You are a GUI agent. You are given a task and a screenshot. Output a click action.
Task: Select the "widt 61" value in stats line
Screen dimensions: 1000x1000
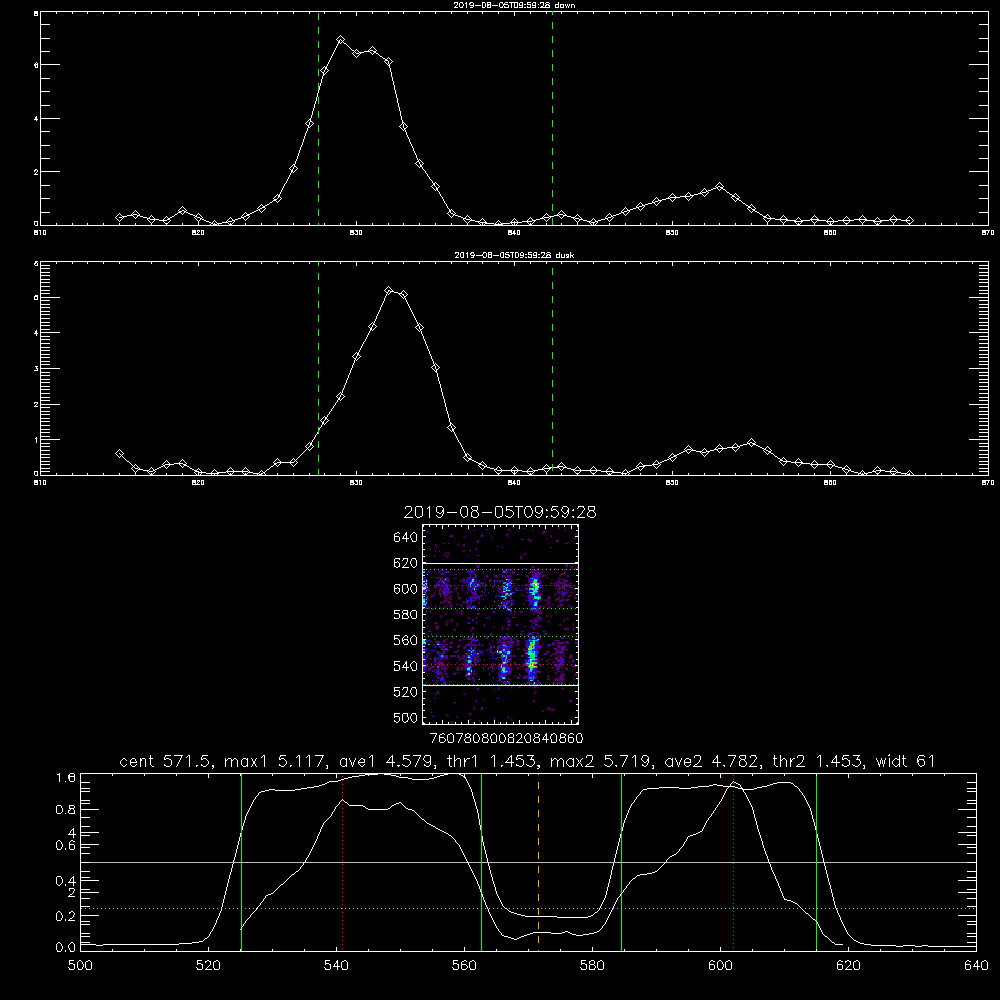coord(906,761)
